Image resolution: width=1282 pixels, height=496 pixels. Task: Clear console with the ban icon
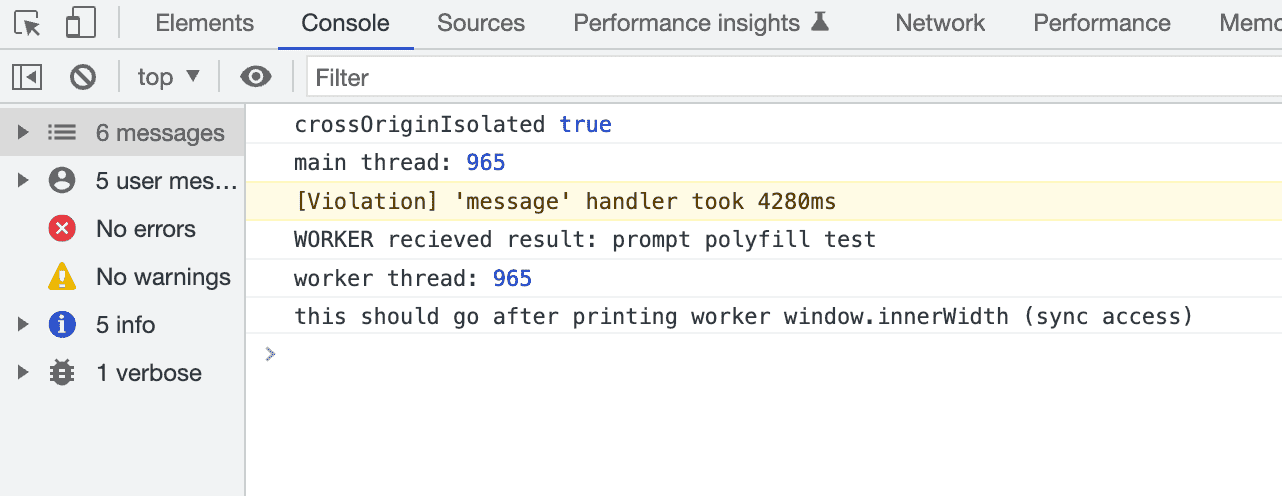(82, 77)
